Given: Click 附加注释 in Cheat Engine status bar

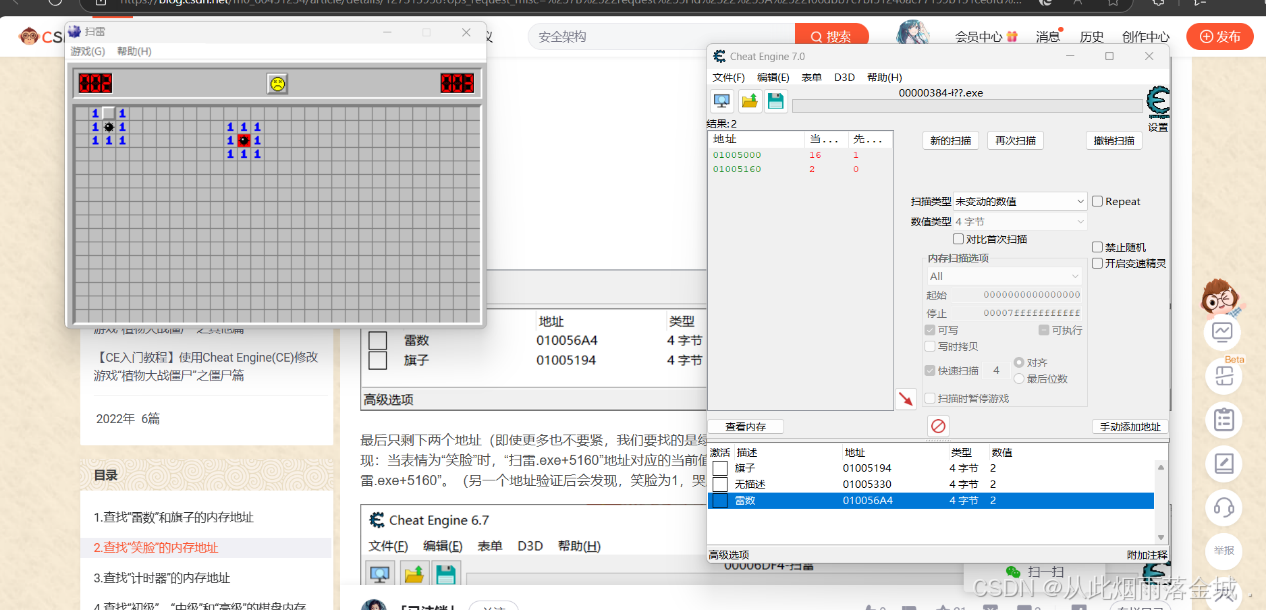Looking at the screenshot, I should (1146, 555).
